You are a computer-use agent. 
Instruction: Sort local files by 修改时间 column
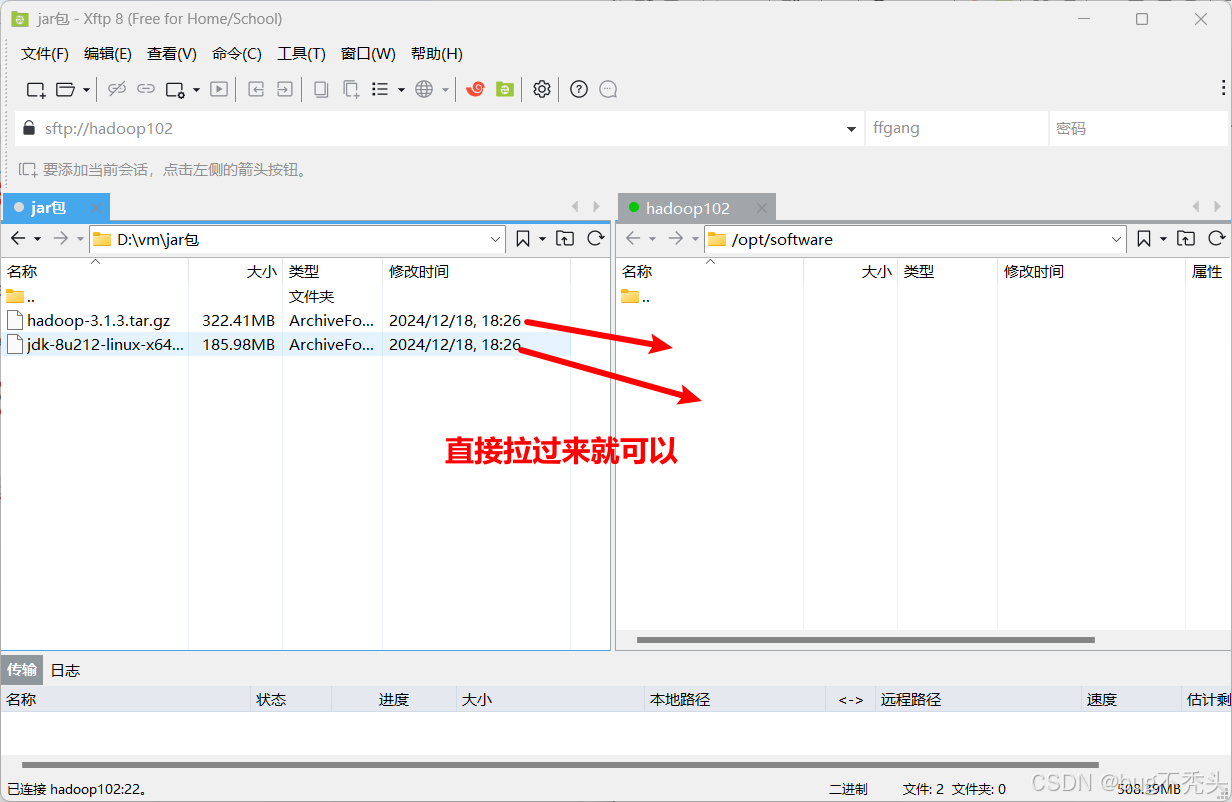[x=476, y=271]
